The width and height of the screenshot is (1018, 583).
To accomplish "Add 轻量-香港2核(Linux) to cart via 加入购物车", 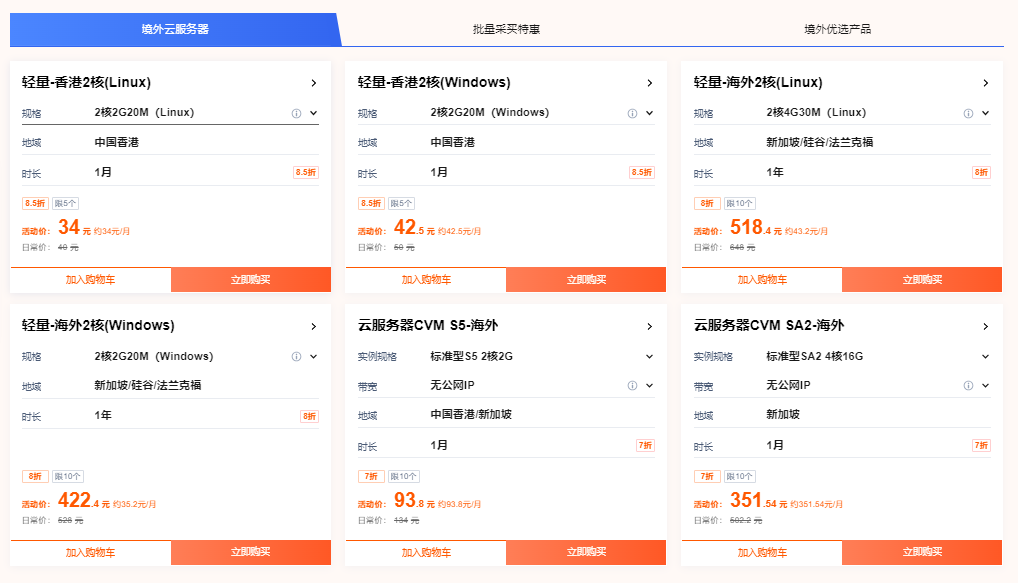I will tap(91, 280).
